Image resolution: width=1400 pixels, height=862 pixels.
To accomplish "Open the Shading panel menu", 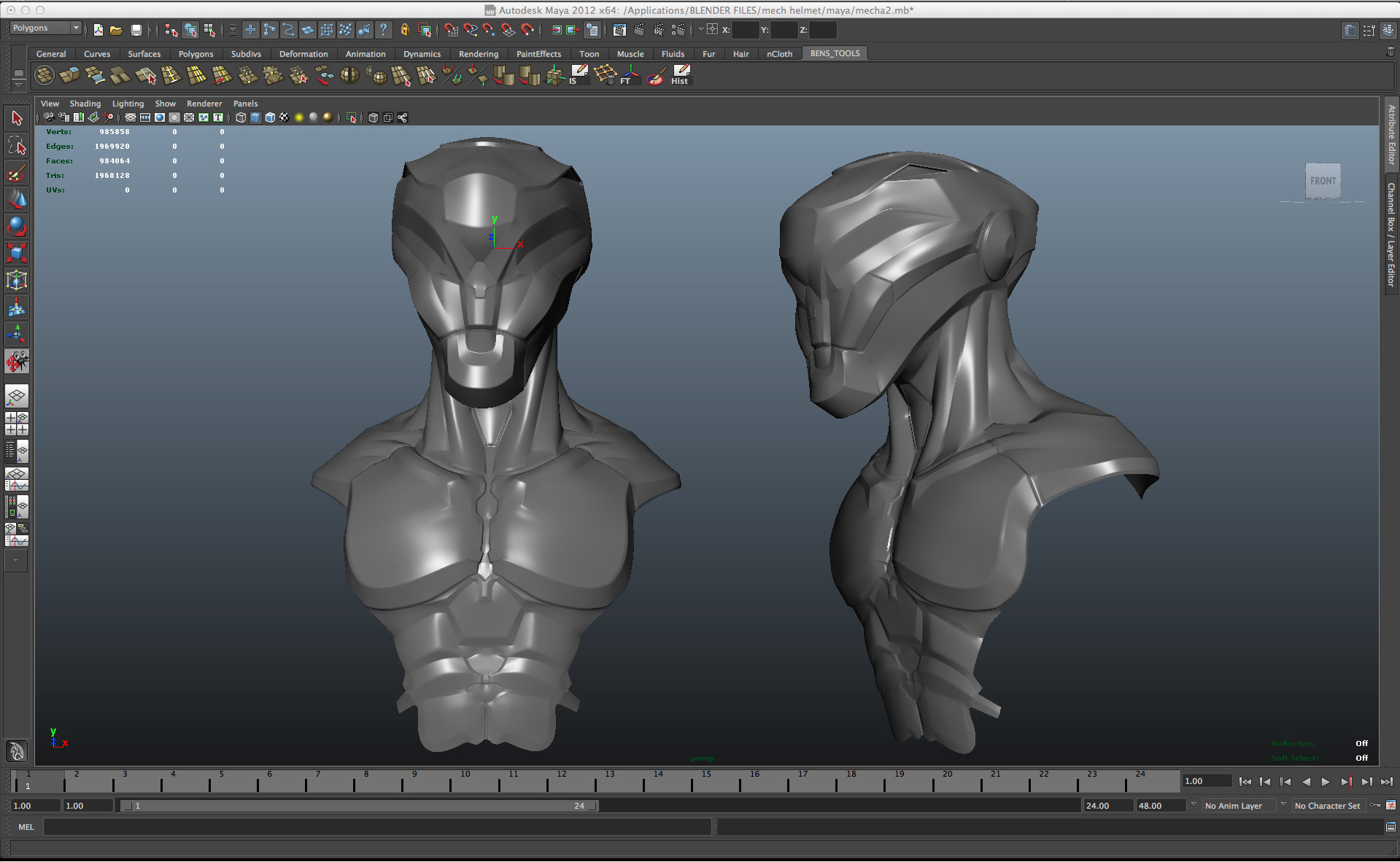I will coord(85,104).
